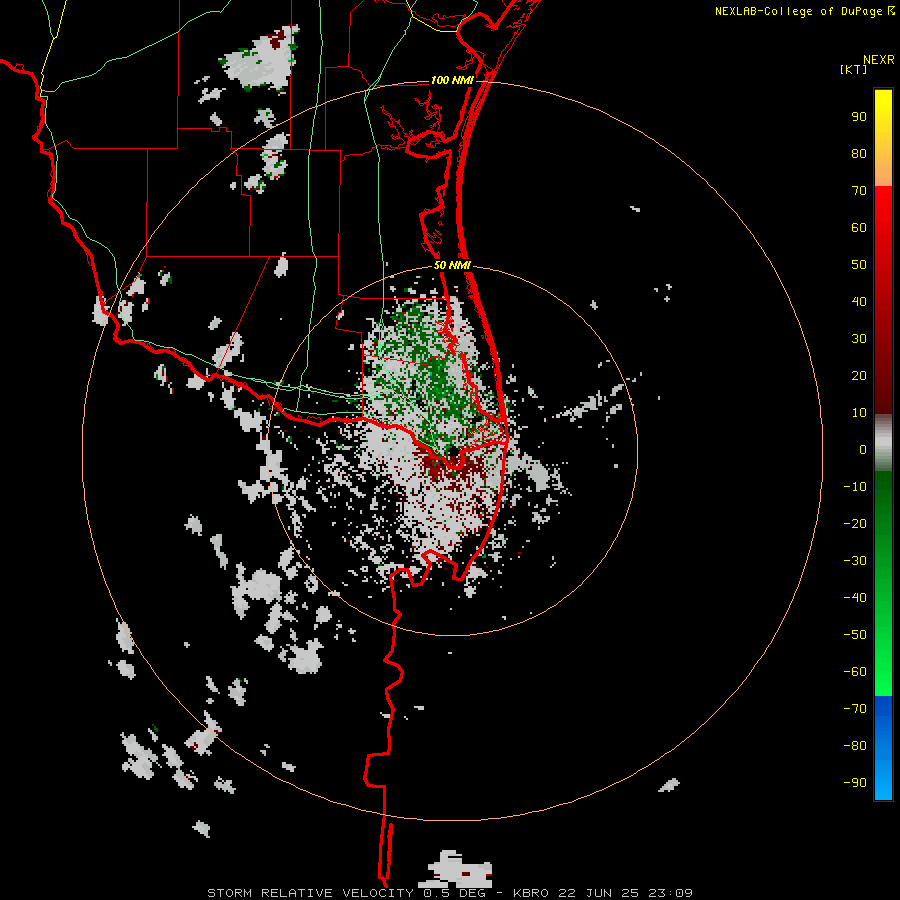Click the "70" value on the velocity scale

tap(859, 191)
